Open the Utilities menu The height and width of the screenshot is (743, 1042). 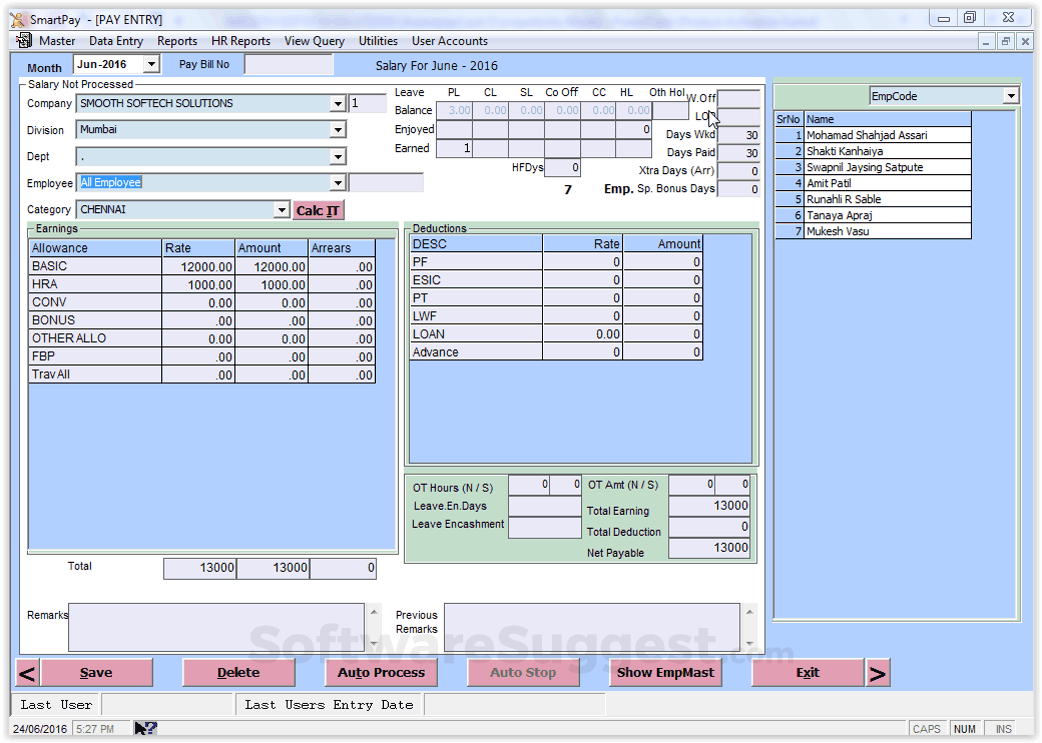point(378,41)
